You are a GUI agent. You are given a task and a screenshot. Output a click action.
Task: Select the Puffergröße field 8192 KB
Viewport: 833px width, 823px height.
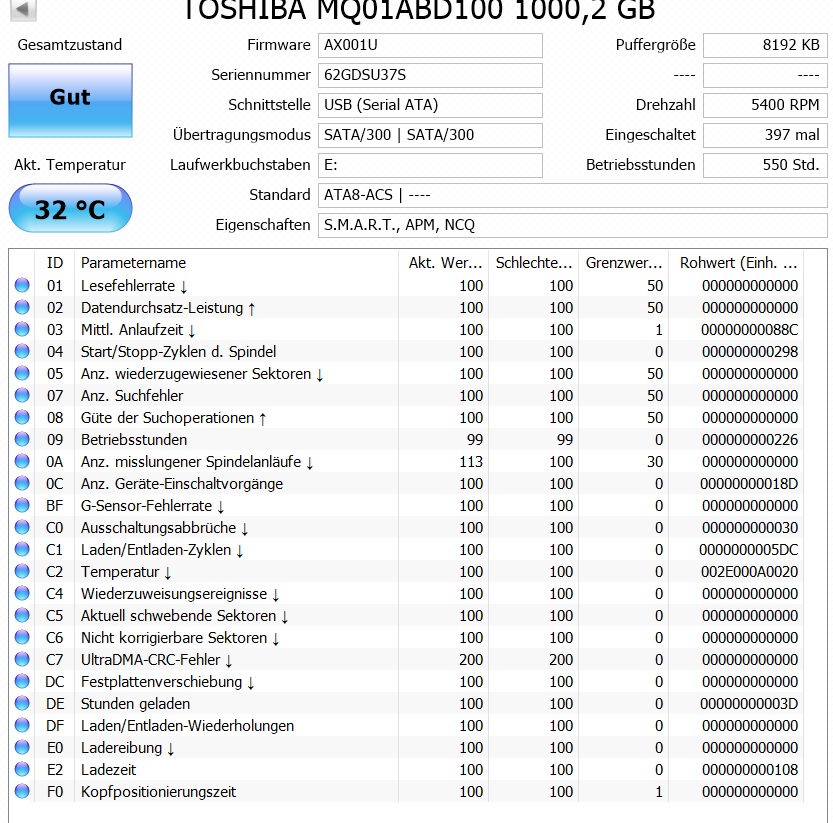(765, 45)
